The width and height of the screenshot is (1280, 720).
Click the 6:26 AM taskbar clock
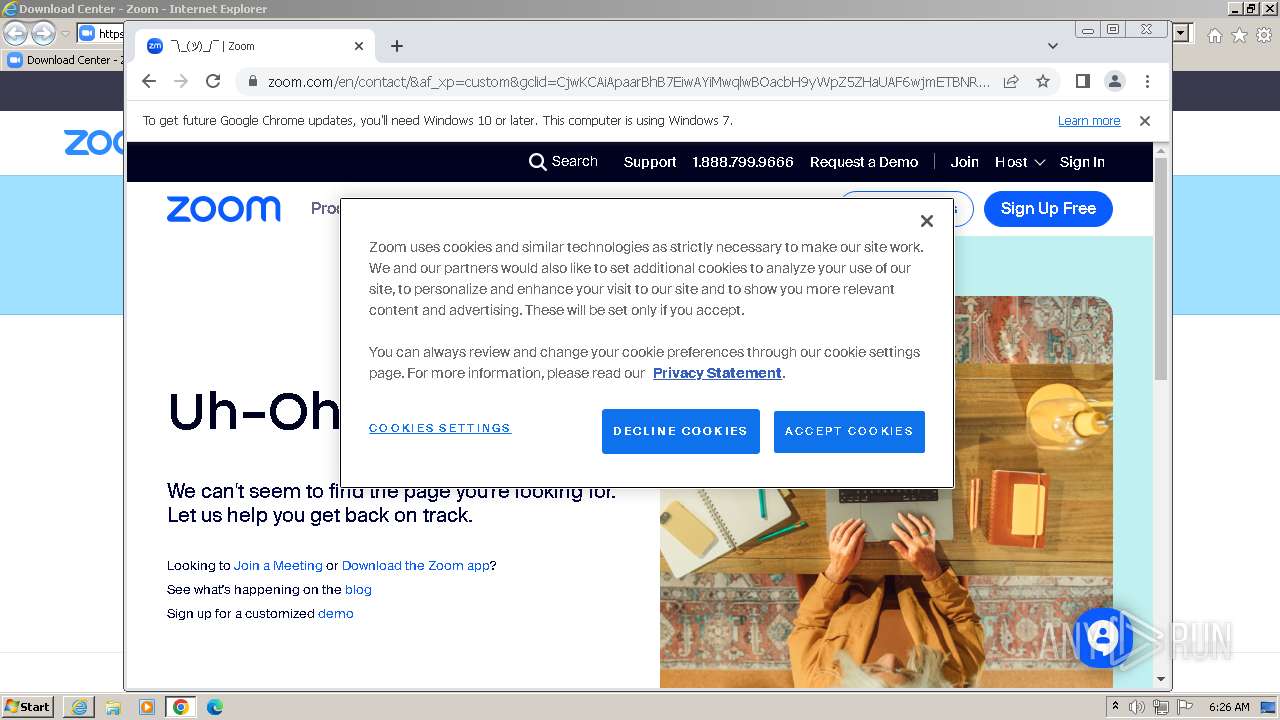click(1229, 707)
